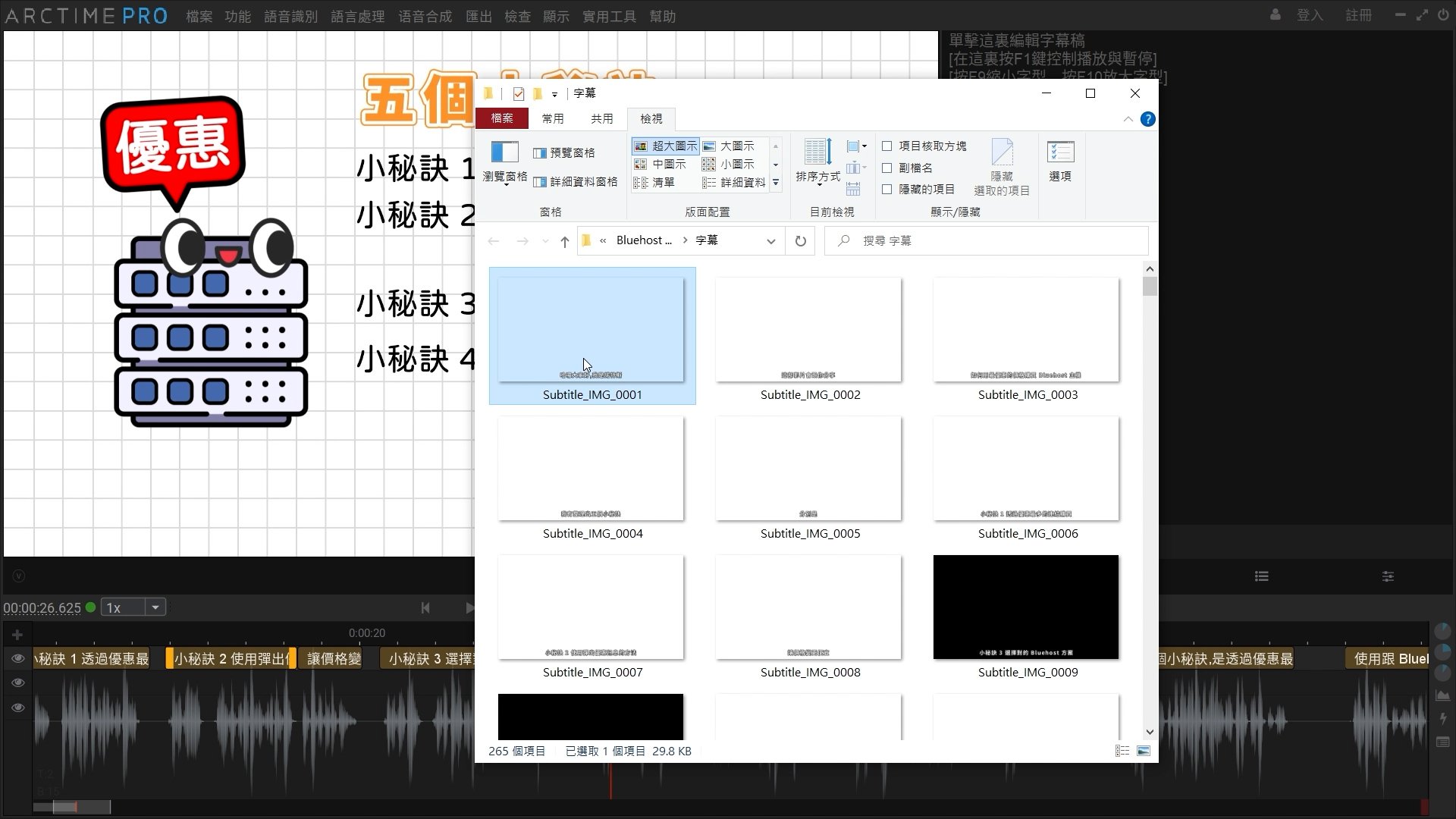Adjust the top round knob on timeline sidebar
The width and height of the screenshot is (1456, 819).
[x=1442, y=632]
